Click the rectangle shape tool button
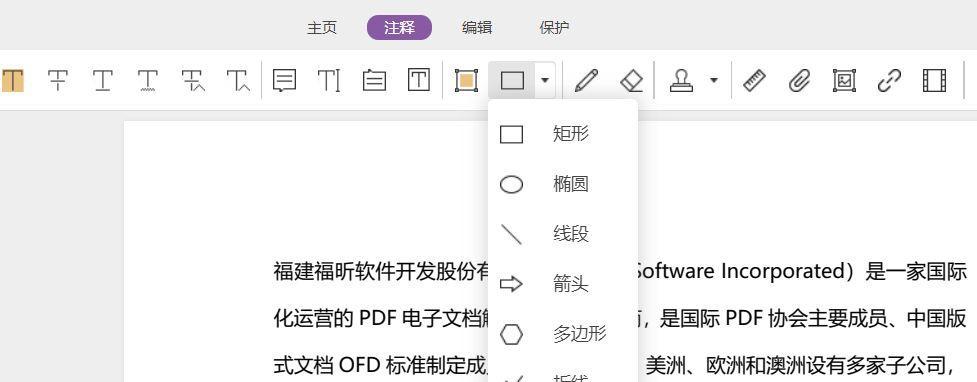This screenshot has width=977, height=382. tap(512, 80)
